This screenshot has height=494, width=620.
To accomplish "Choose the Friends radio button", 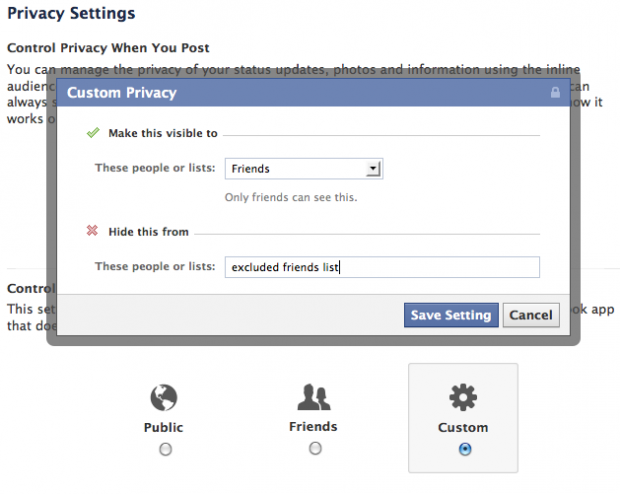I will tap(316, 449).
